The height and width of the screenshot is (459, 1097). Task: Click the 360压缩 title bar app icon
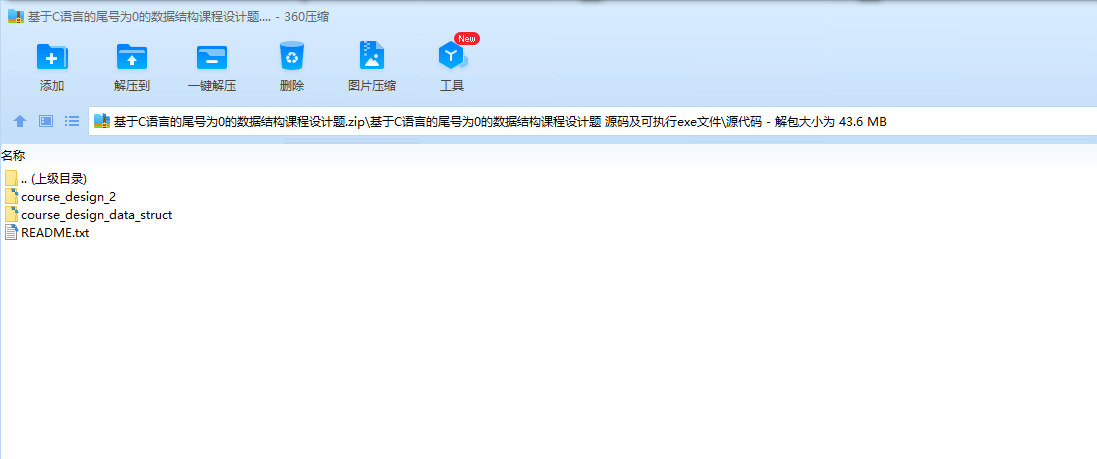click(x=15, y=17)
